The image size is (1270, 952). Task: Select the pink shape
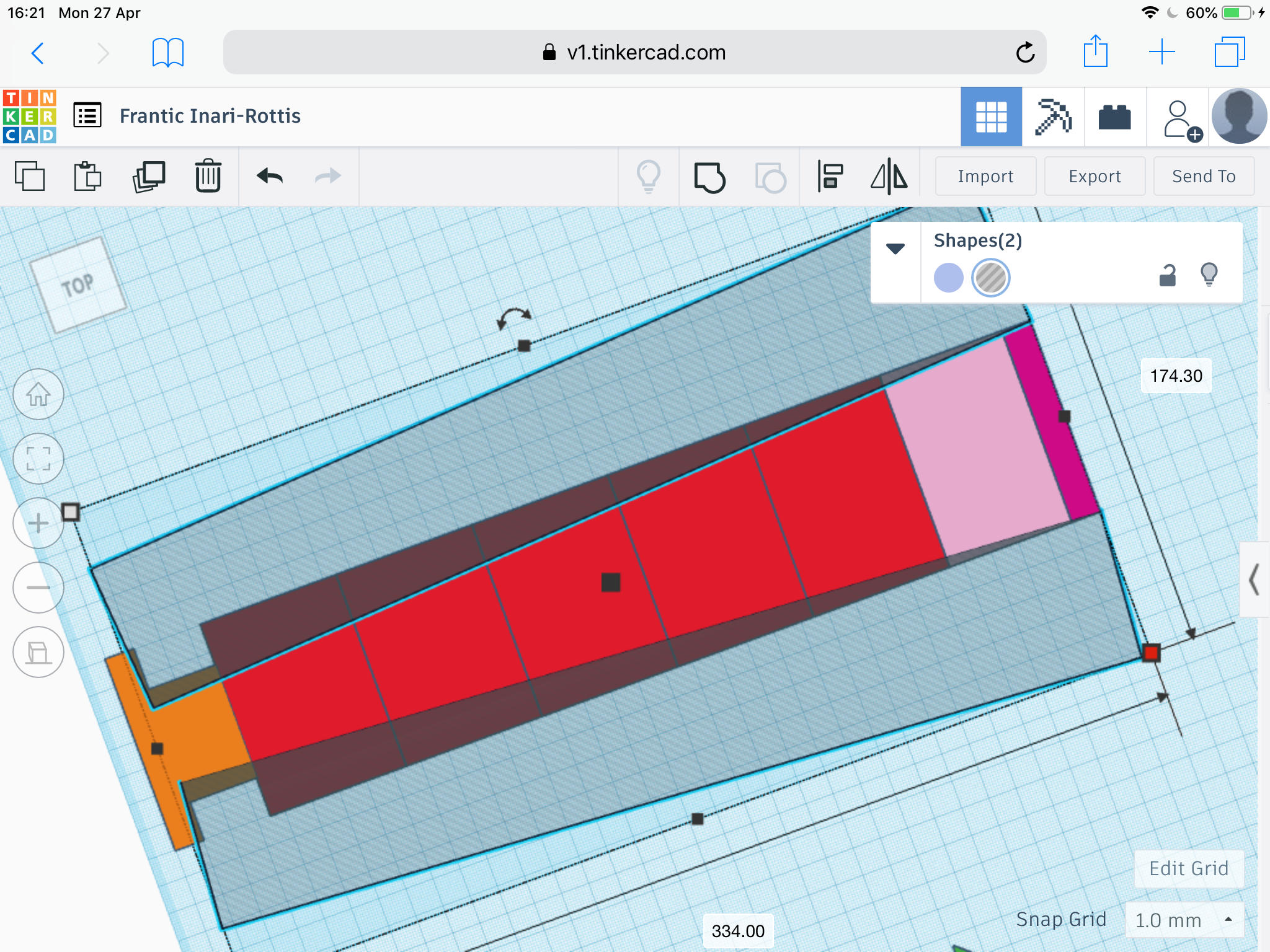point(977,446)
